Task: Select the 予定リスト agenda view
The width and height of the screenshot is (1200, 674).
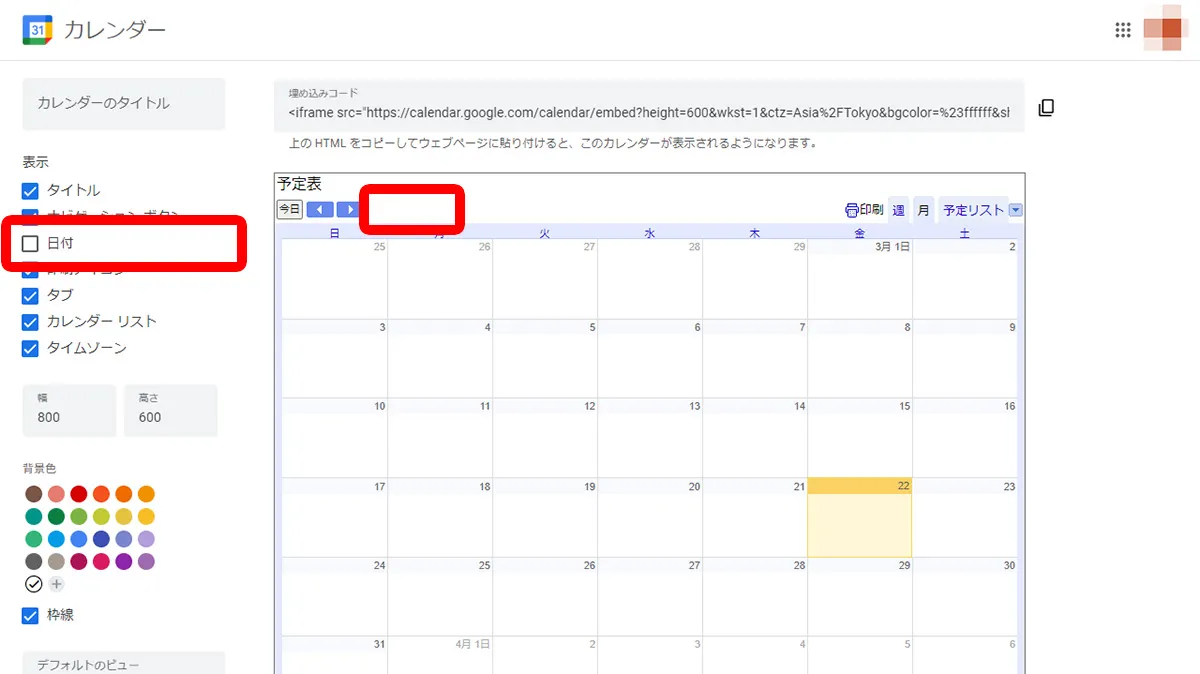Action: pyautogui.click(x=975, y=210)
